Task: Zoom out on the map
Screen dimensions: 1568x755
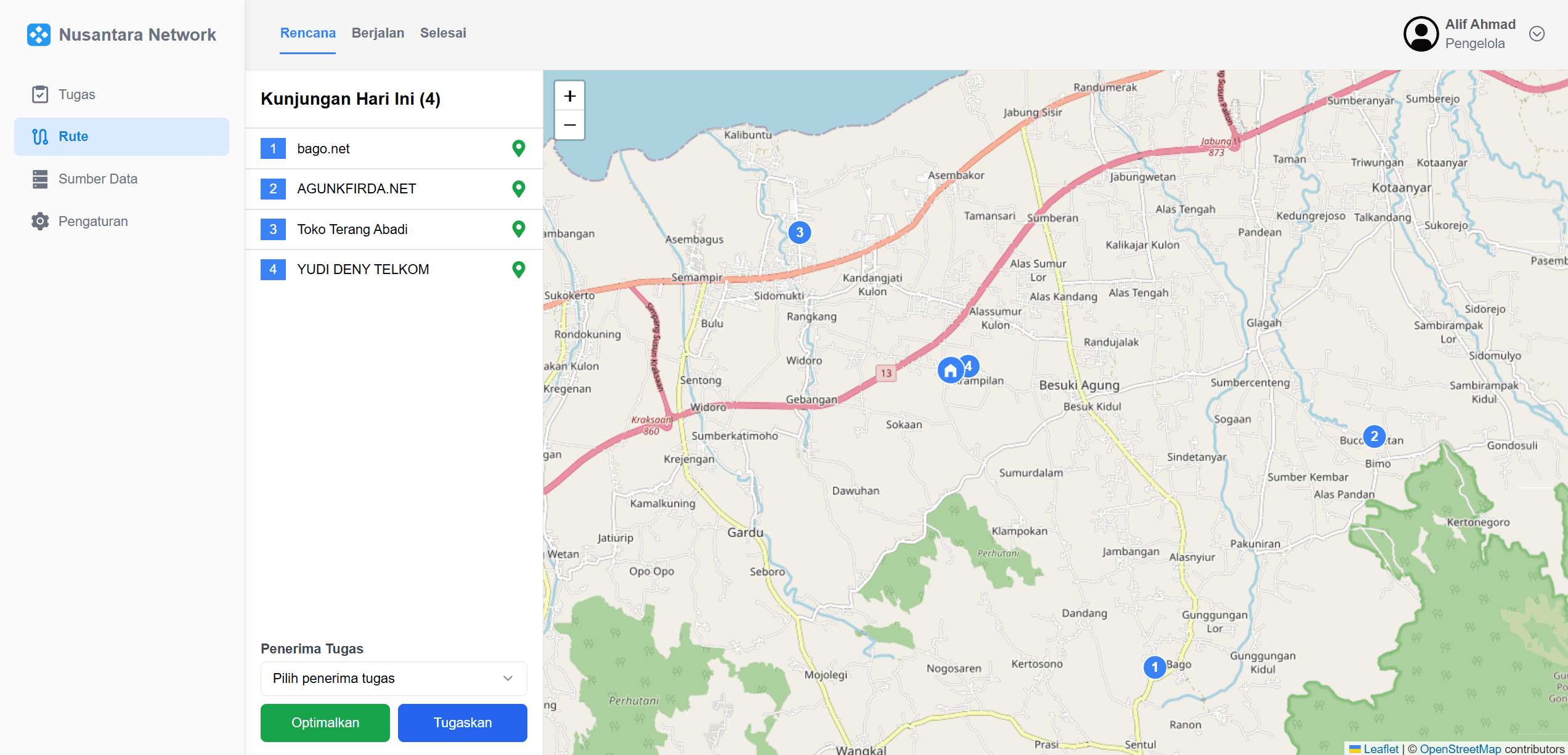Action: [570, 125]
